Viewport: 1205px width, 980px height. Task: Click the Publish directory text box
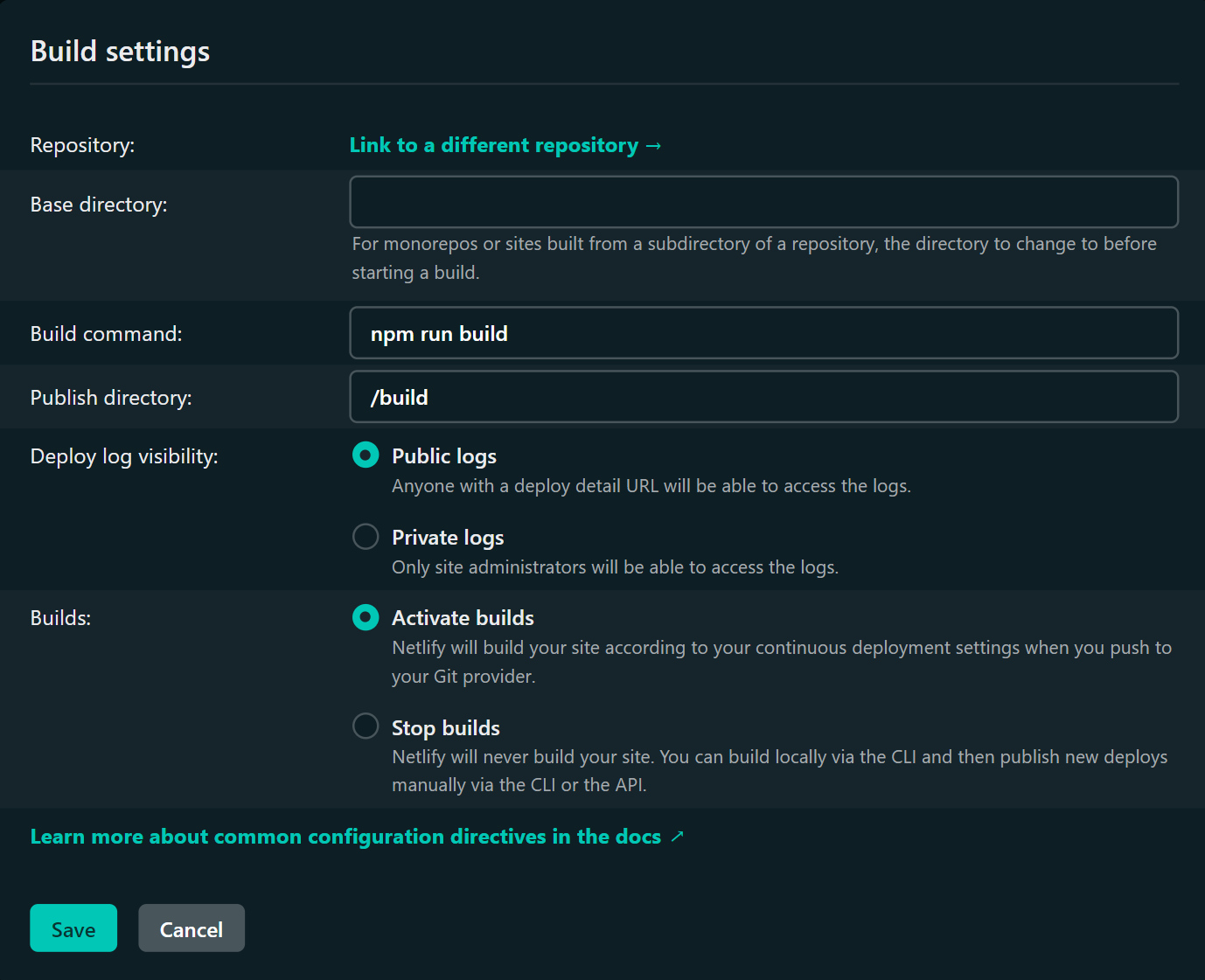click(x=763, y=397)
